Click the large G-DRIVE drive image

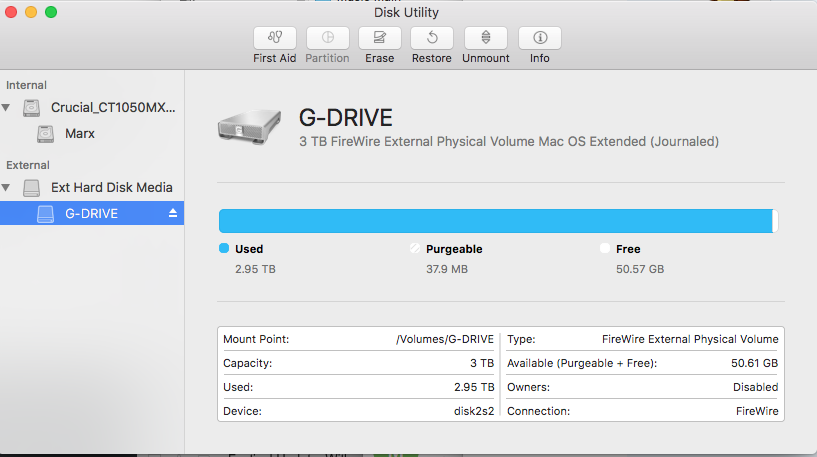click(x=250, y=127)
